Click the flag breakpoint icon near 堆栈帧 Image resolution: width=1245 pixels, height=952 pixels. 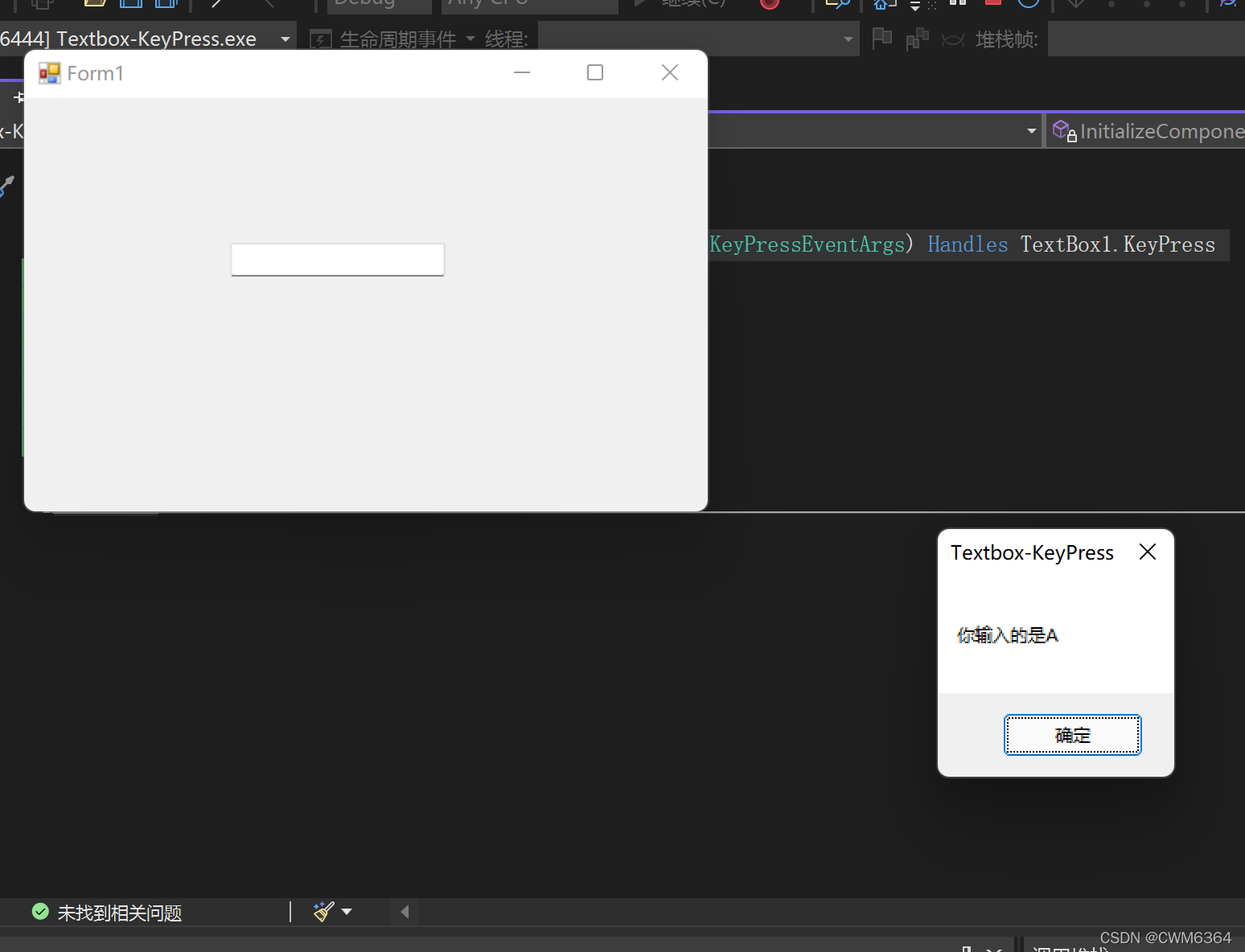click(882, 38)
